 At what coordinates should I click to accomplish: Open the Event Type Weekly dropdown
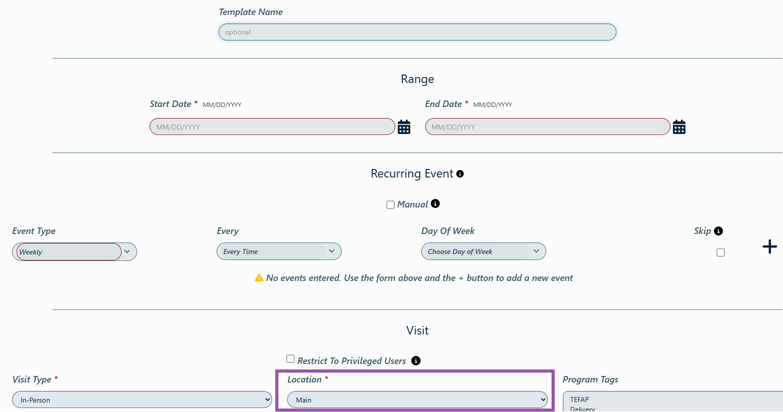click(74, 252)
